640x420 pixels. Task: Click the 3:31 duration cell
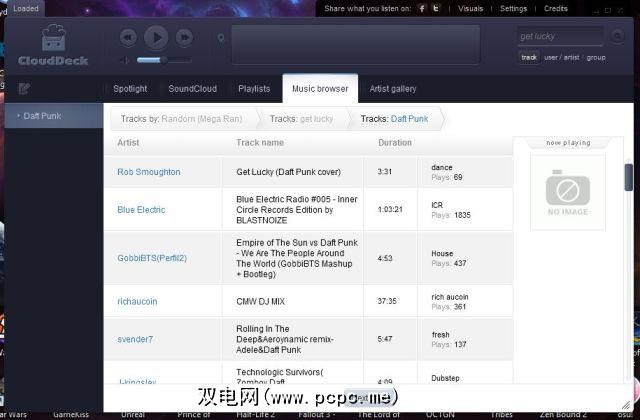pyautogui.click(x=384, y=172)
